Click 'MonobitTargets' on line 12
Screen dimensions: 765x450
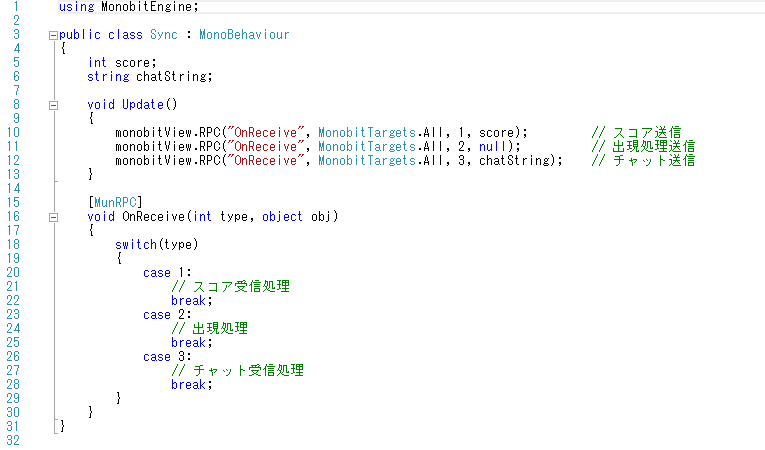coord(367,161)
